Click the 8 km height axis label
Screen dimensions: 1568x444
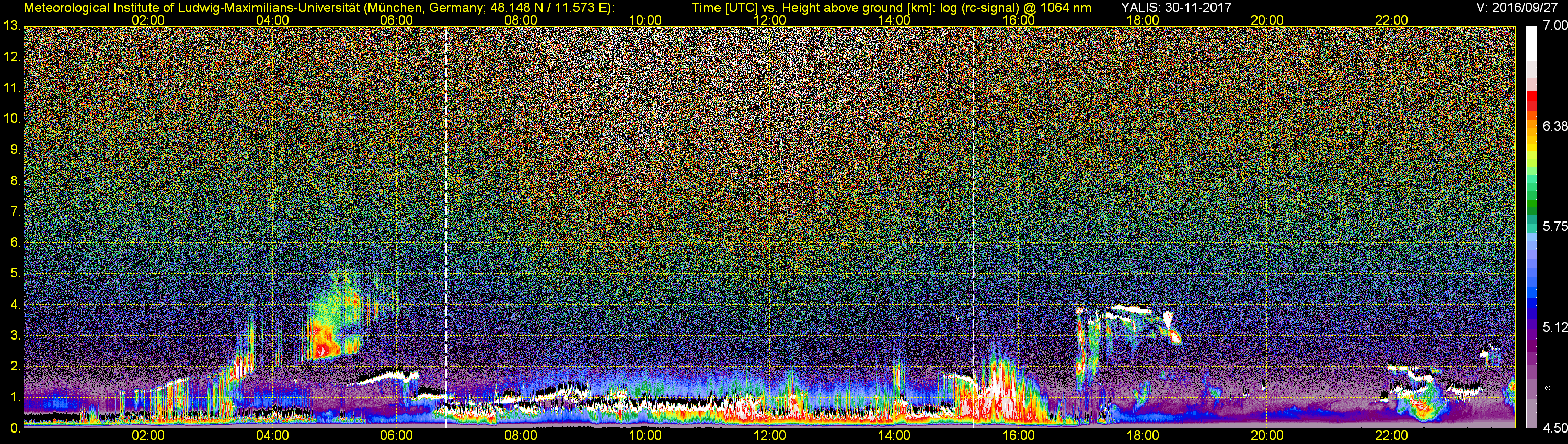pos(15,181)
